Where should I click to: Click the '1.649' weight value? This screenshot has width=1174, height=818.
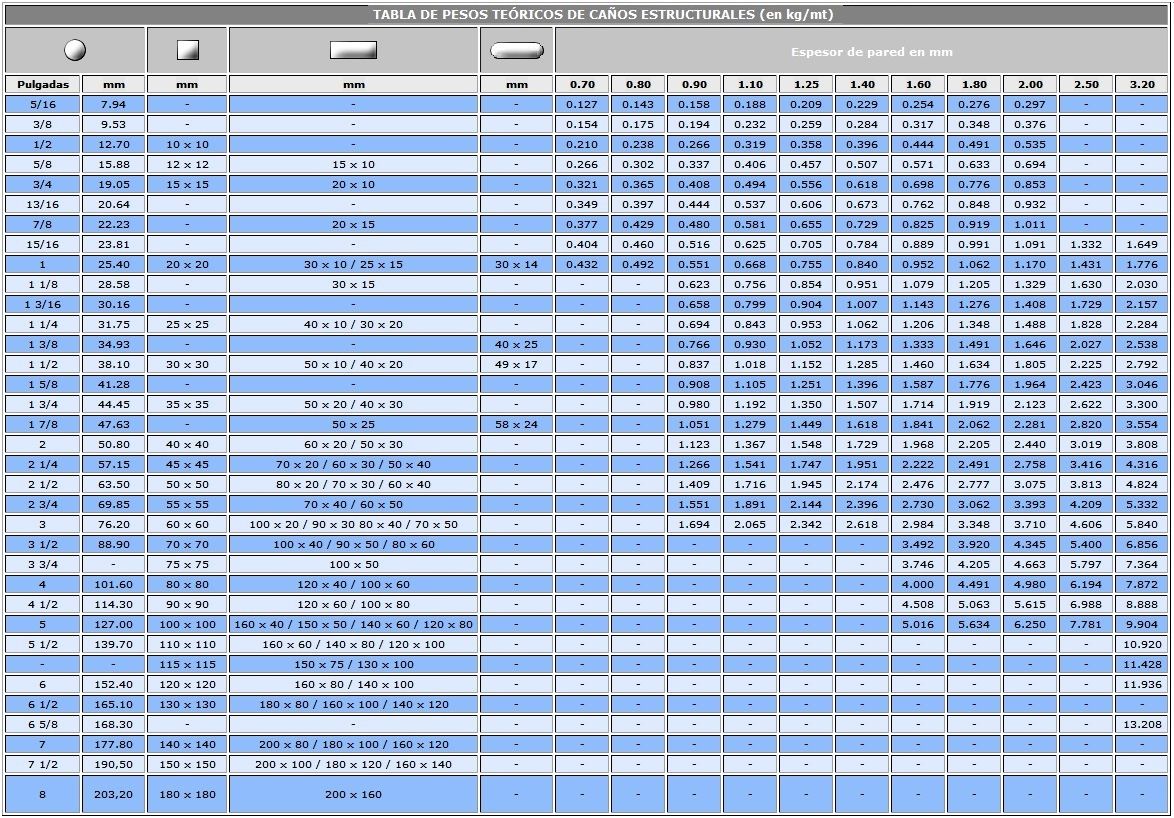coord(1142,245)
